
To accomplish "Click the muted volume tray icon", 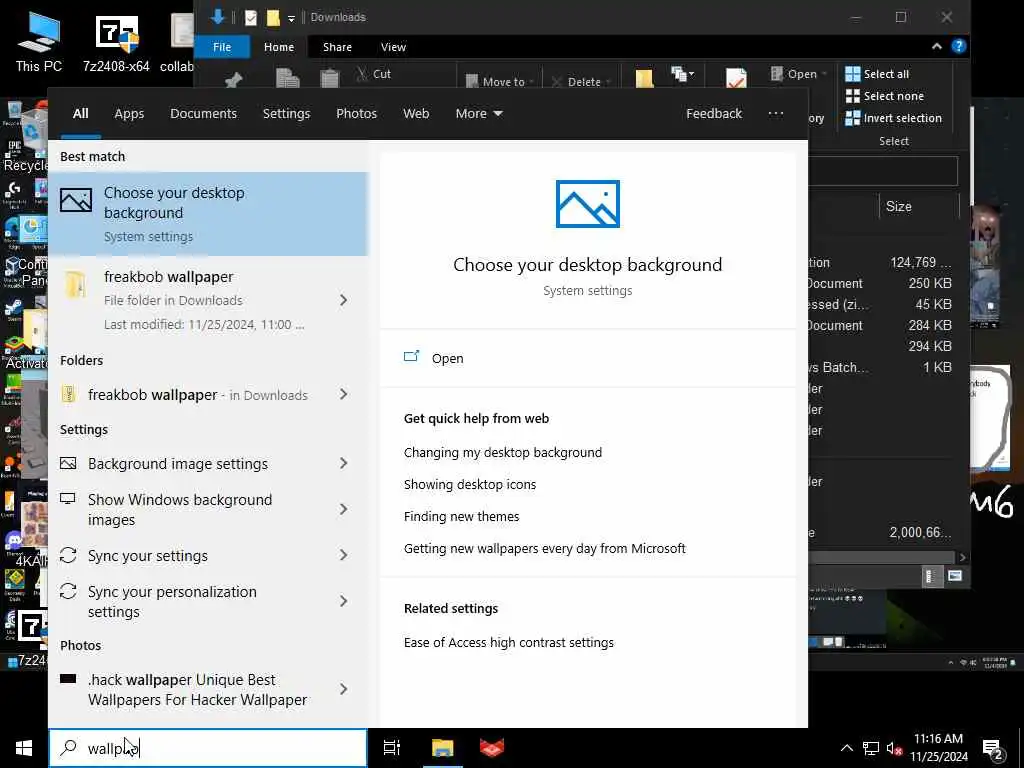I will point(894,748).
